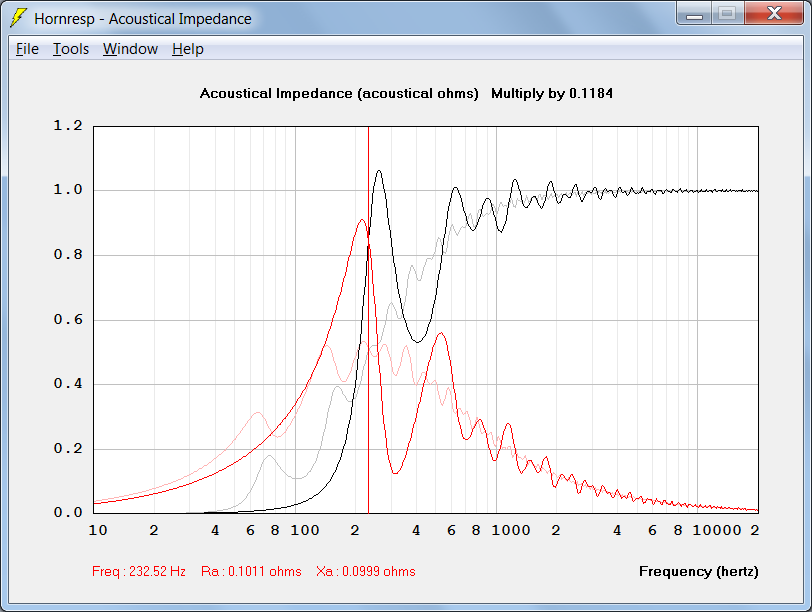
Task: Open the Tools menu
Action: [71, 49]
